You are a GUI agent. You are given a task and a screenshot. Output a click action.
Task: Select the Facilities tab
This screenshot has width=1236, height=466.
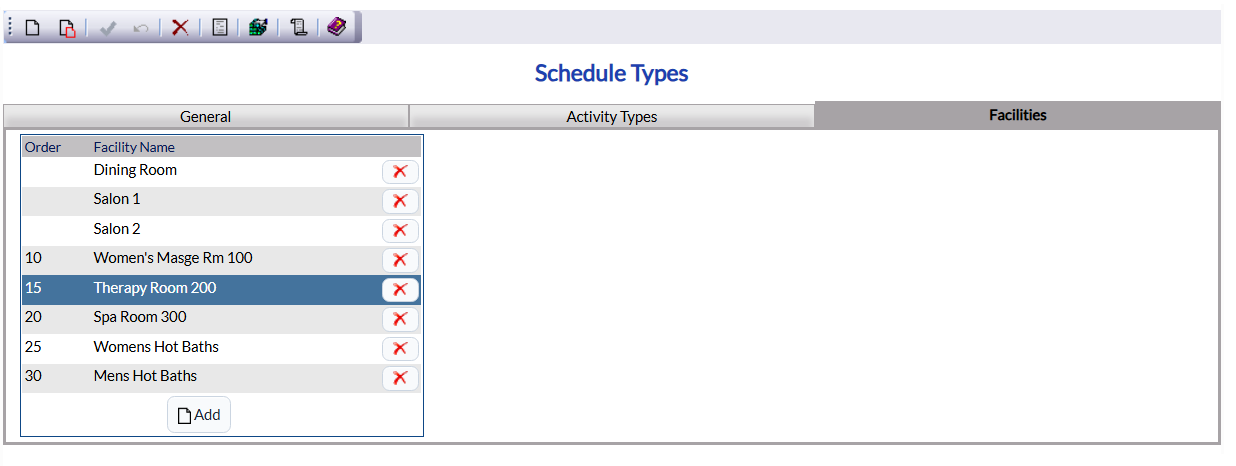[1018, 115]
